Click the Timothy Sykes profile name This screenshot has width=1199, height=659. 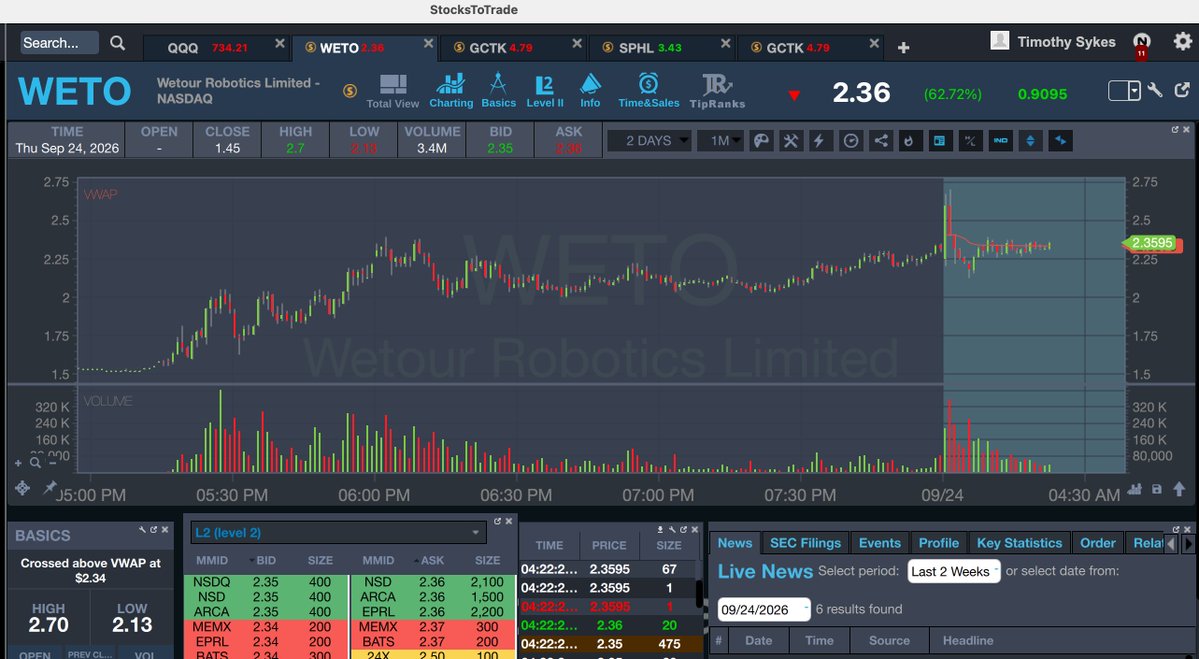coord(1066,42)
